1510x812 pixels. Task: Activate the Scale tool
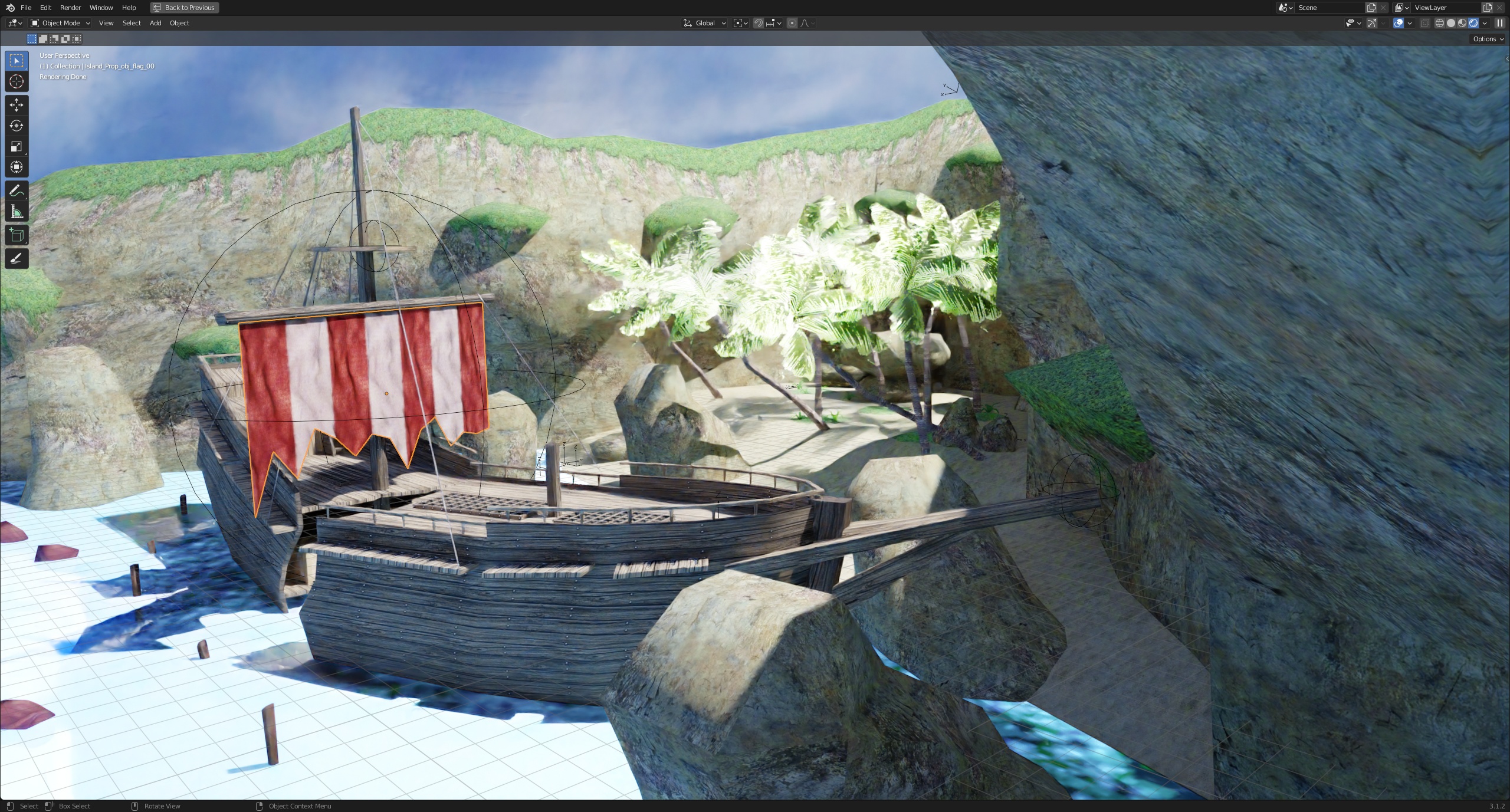[x=17, y=146]
